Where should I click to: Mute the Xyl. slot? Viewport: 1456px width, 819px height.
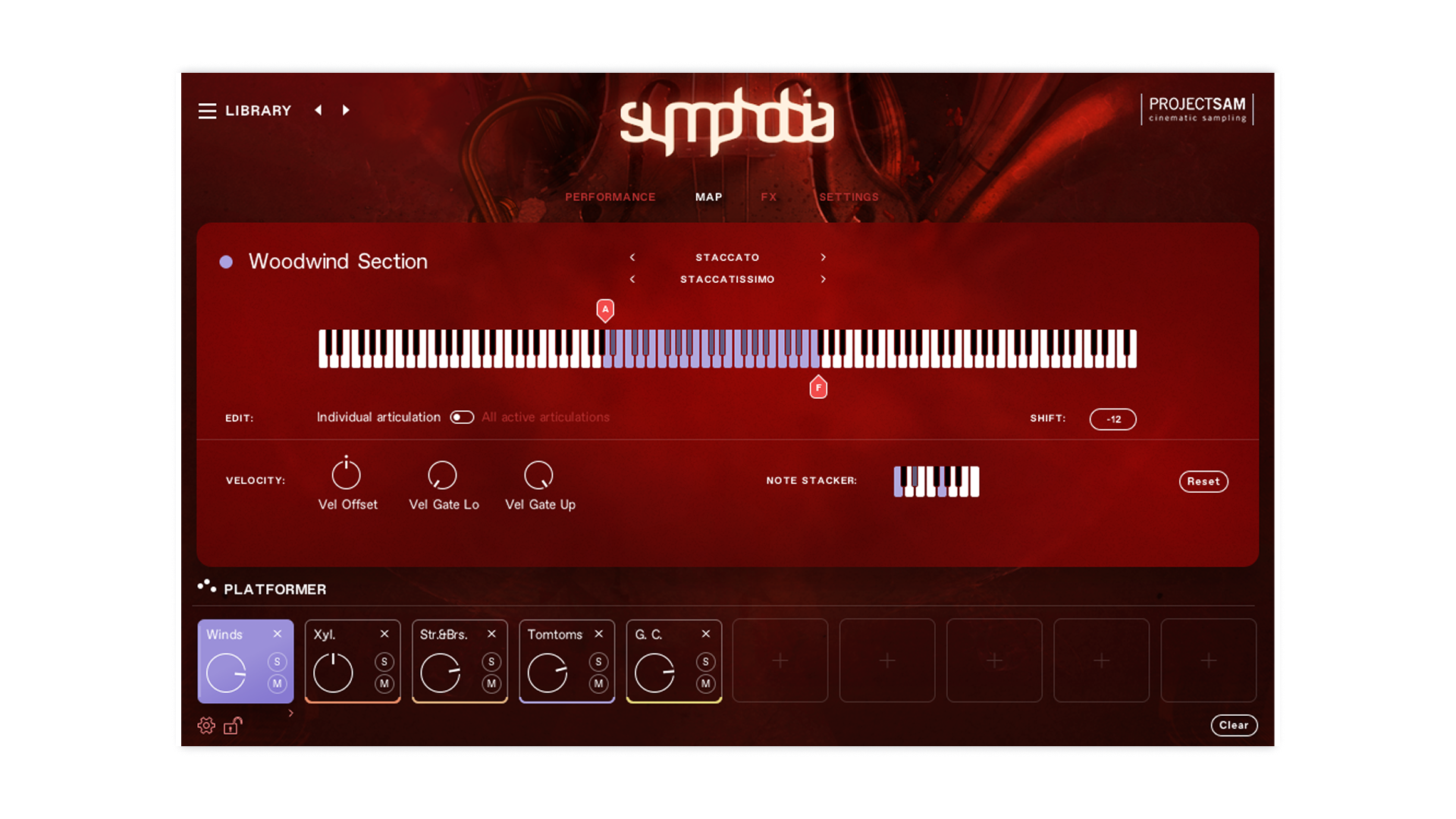(384, 684)
